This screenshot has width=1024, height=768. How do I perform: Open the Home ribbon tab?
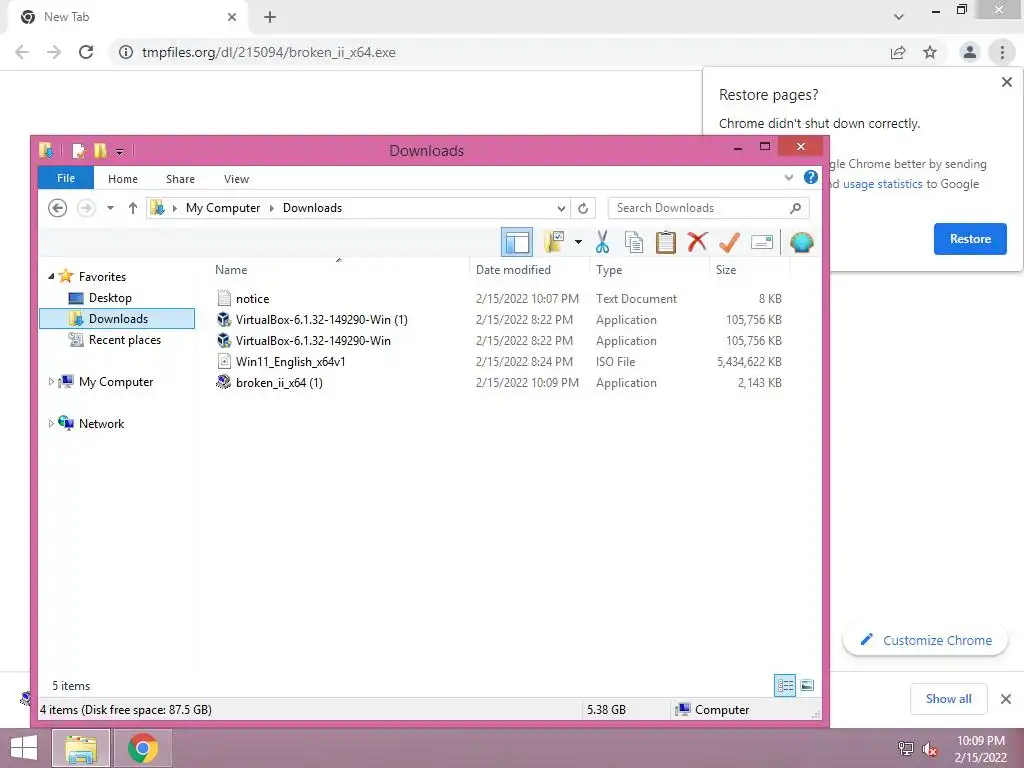tap(123, 179)
